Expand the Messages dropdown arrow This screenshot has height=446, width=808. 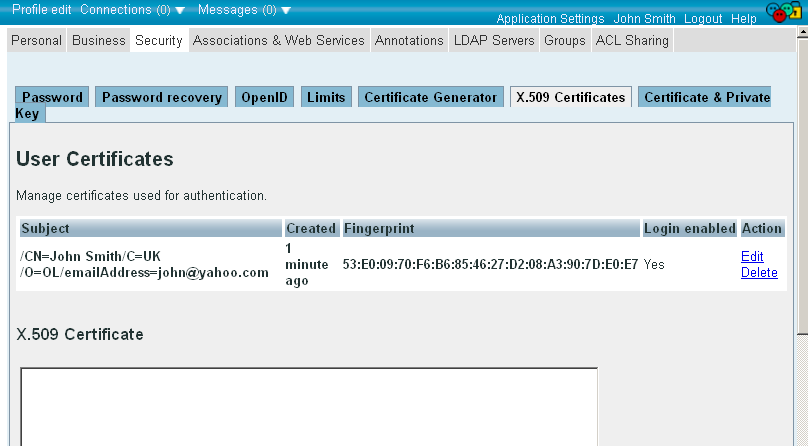286,11
